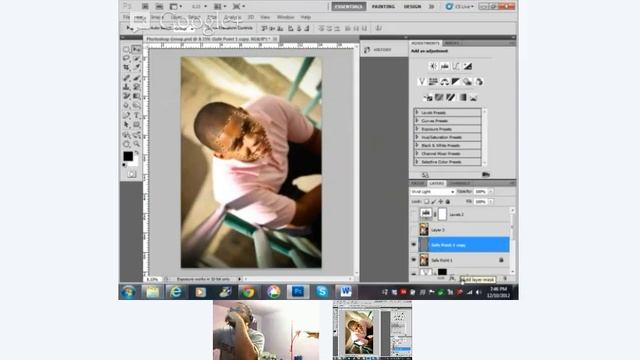
Task: Select the Eraser tool
Action: pyautogui.click(x=127, y=96)
